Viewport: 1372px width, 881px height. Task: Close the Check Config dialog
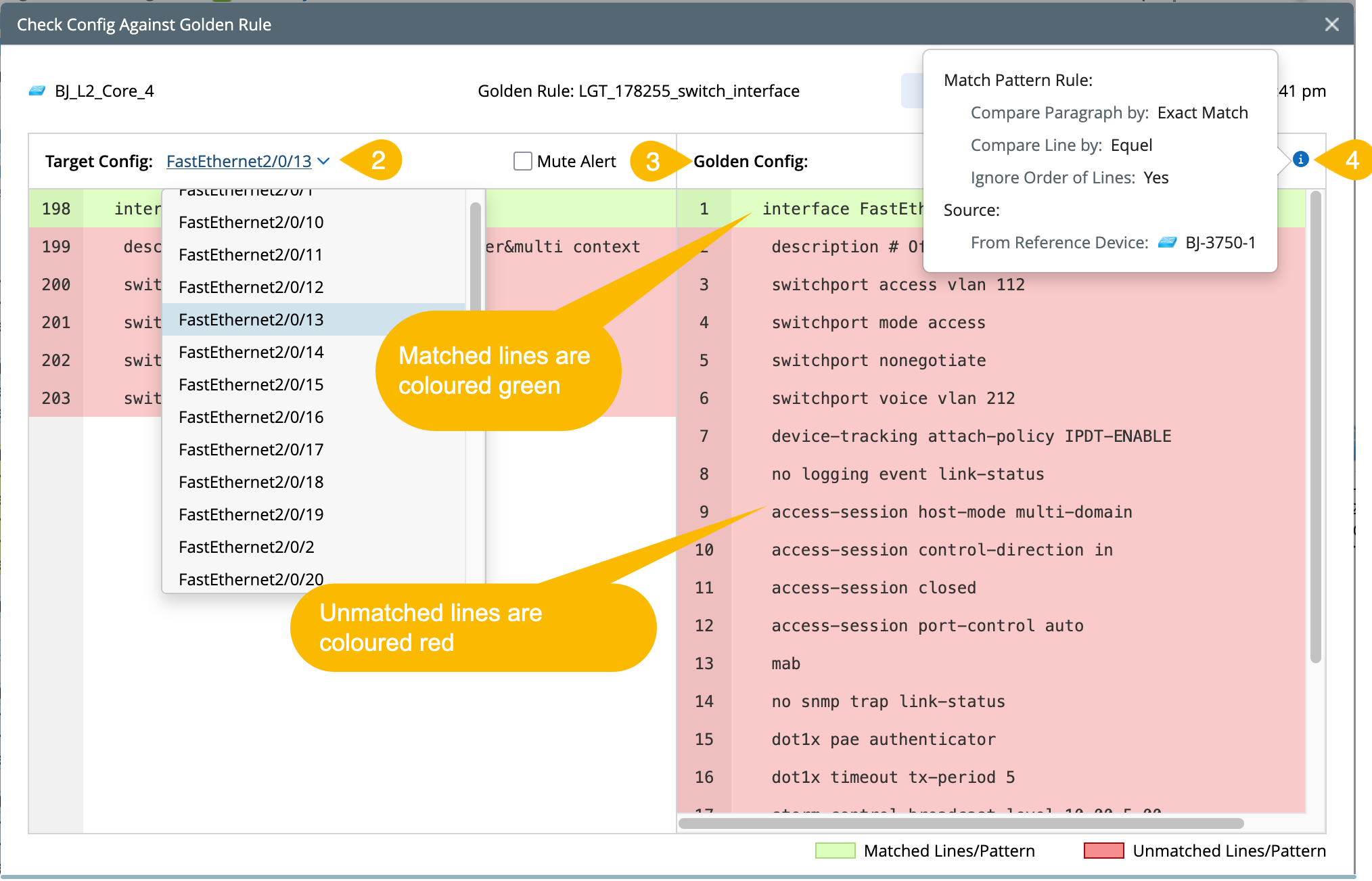(x=1331, y=25)
